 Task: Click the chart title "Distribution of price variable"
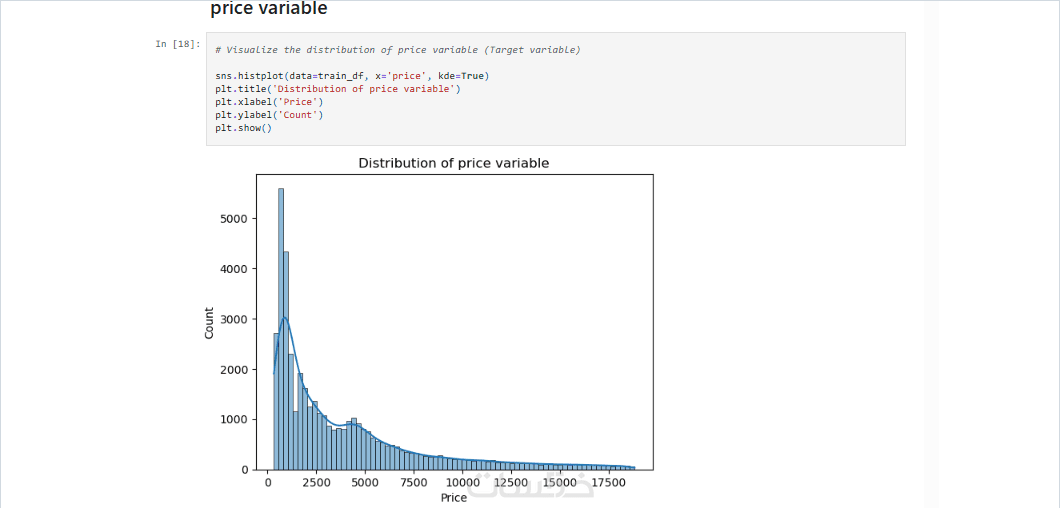tap(453, 163)
